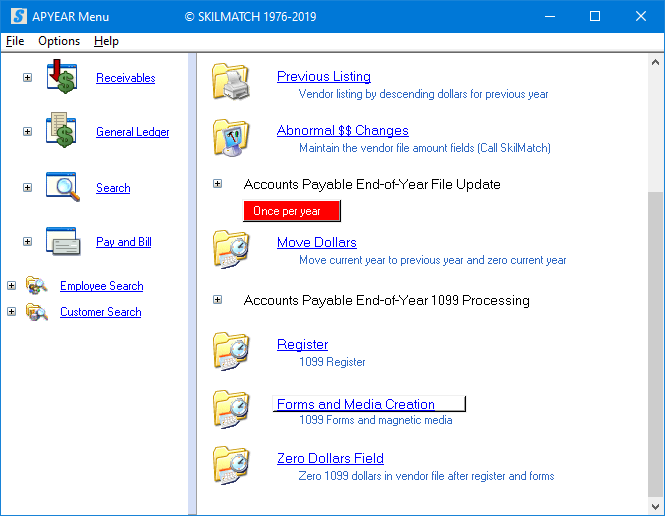
Task: Click the Search magnifying glass icon
Action: pos(62,188)
